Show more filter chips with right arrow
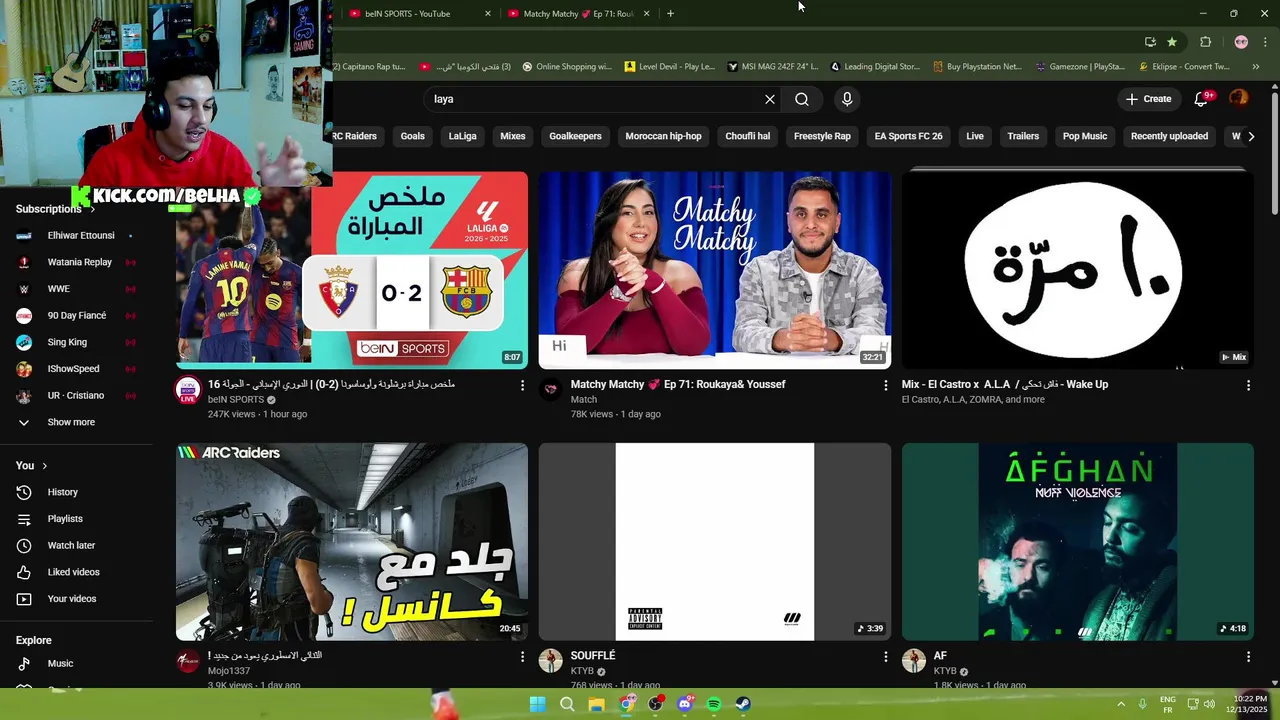Image resolution: width=1280 pixels, height=720 pixels. pos(1251,136)
